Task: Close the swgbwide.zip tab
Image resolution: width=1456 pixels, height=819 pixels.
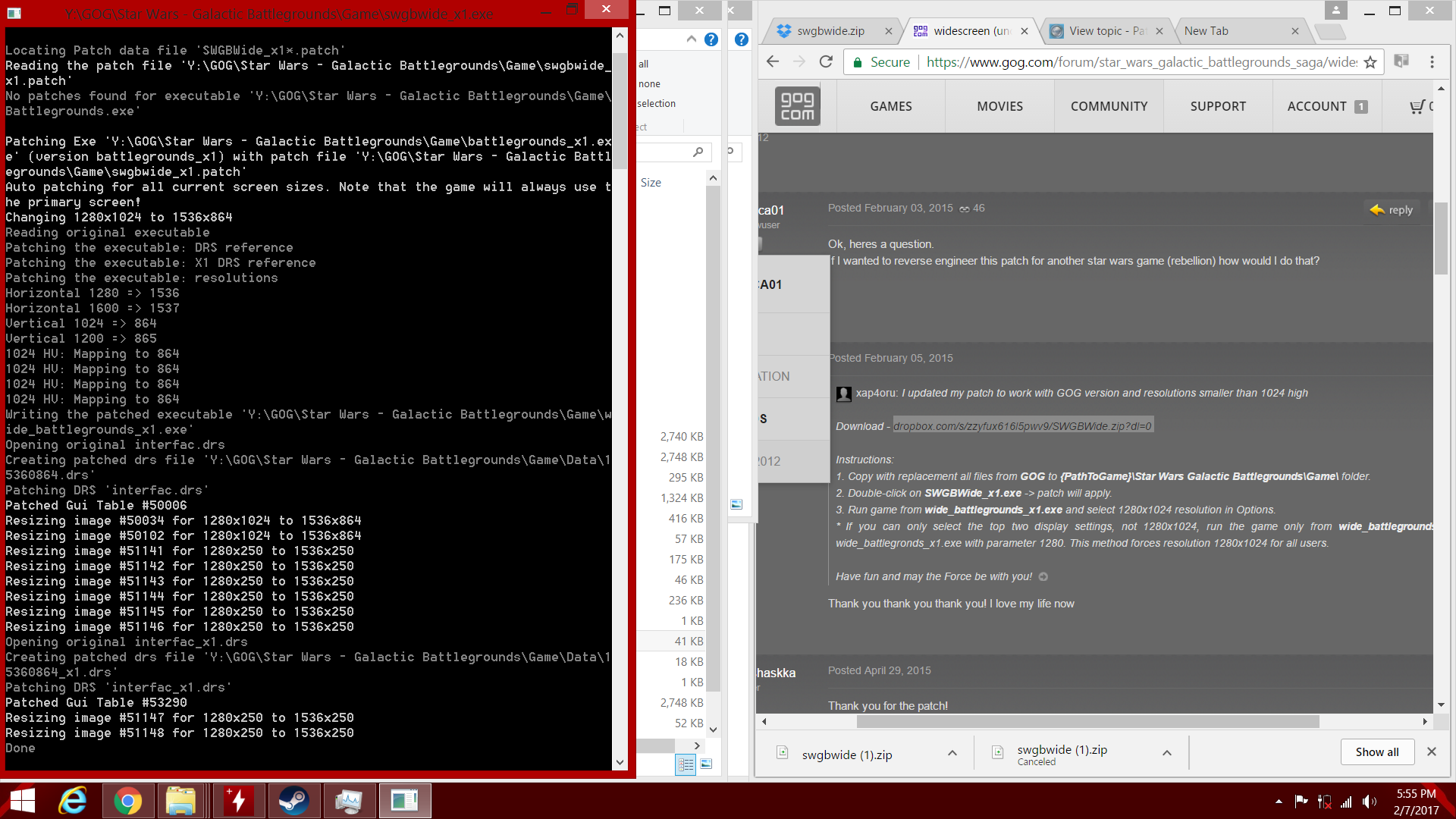Action: click(x=888, y=31)
